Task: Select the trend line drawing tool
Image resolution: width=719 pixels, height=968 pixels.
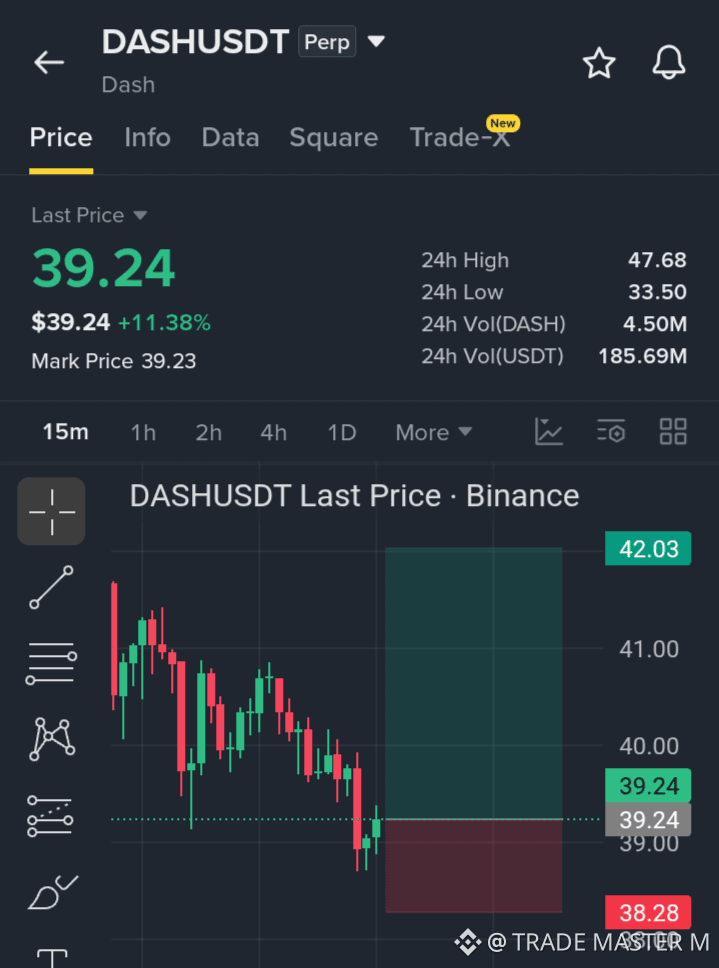Action: [51, 587]
